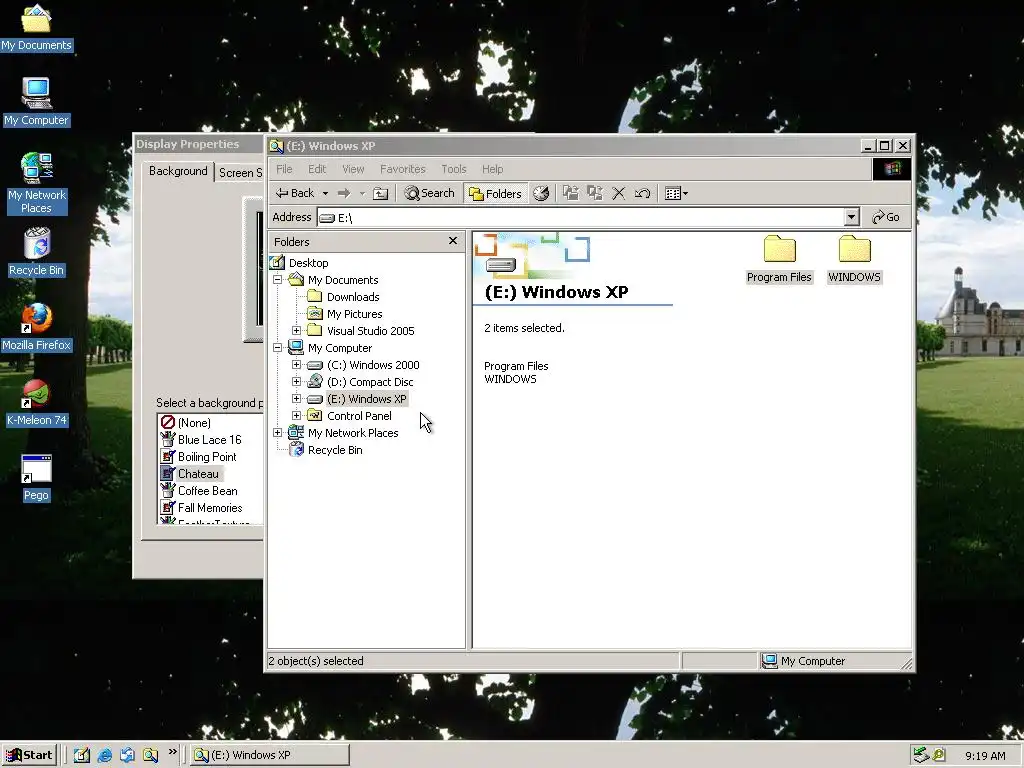
Task: Open the Views dropdown button
Action: tap(676, 193)
